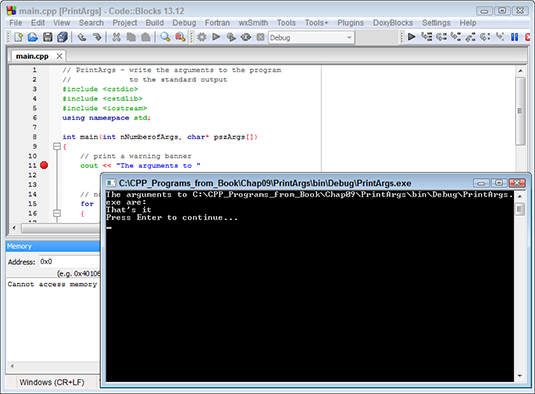This screenshot has height=394, width=535.
Task: Copy selection using toolbar icon
Action: (x=131, y=37)
